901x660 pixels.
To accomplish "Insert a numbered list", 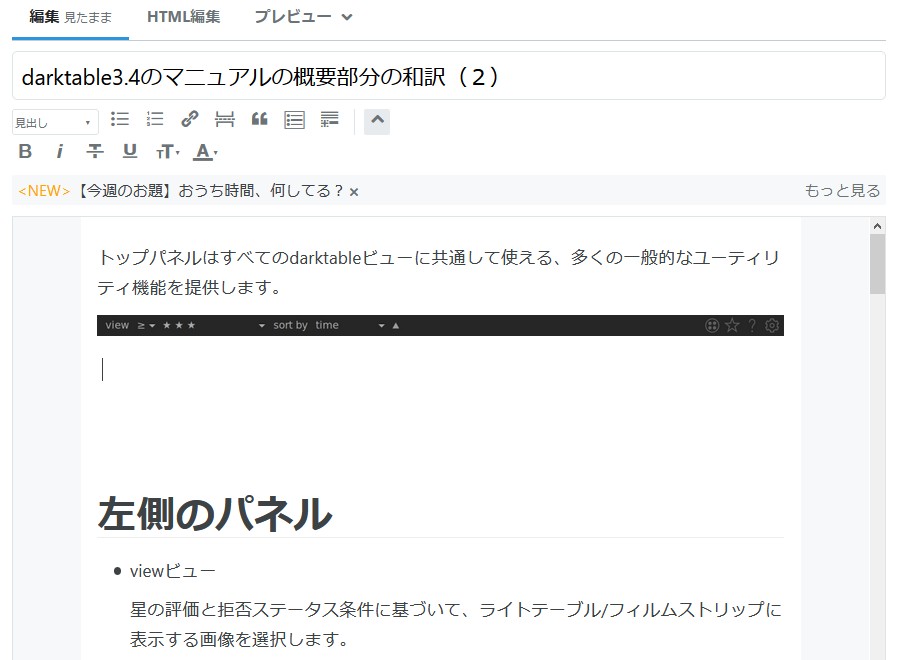I will point(155,119).
